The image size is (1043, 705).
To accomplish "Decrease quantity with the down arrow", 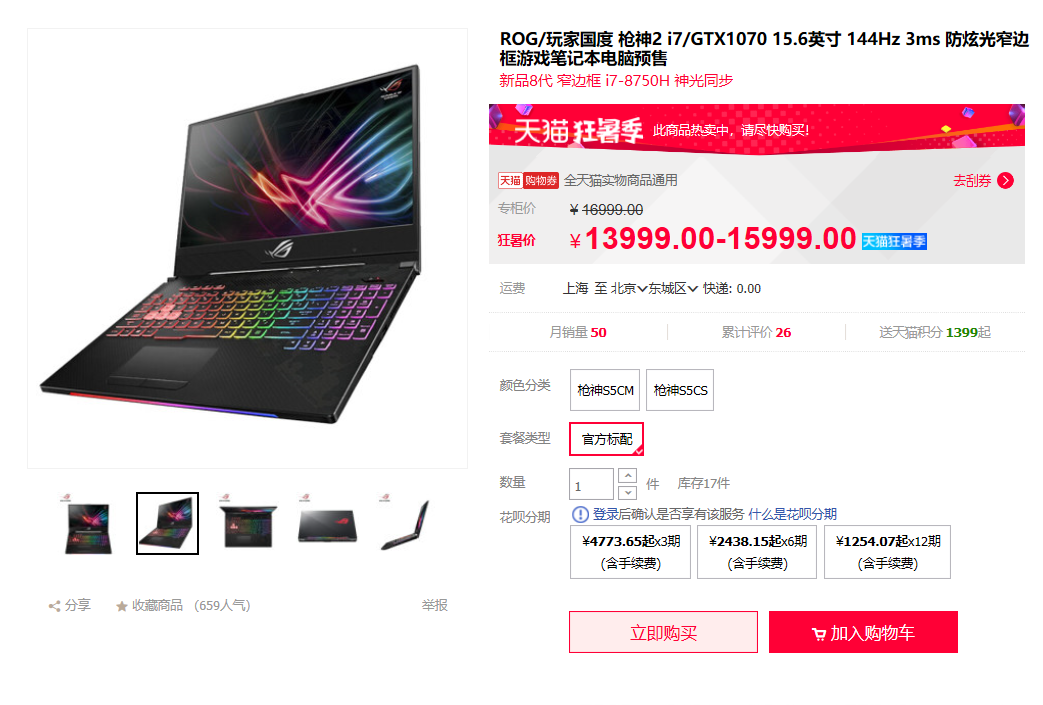I will click(627, 493).
